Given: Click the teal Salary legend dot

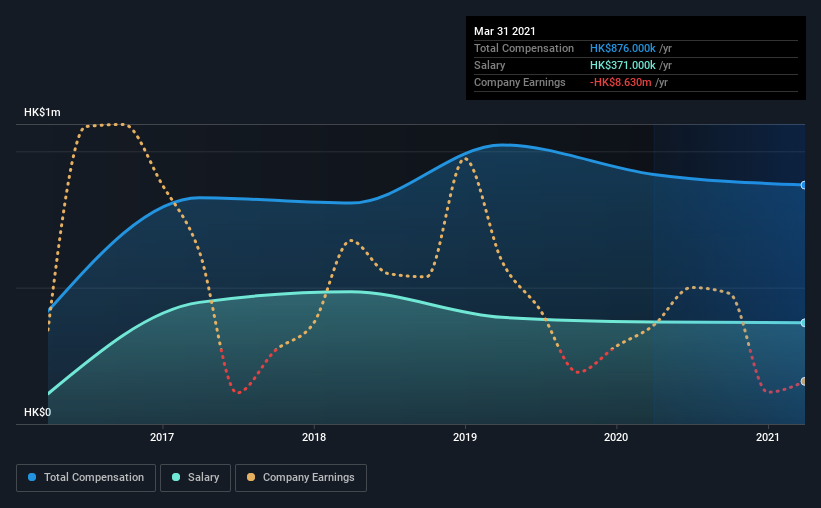Looking at the screenshot, I should pyautogui.click(x=176, y=477).
